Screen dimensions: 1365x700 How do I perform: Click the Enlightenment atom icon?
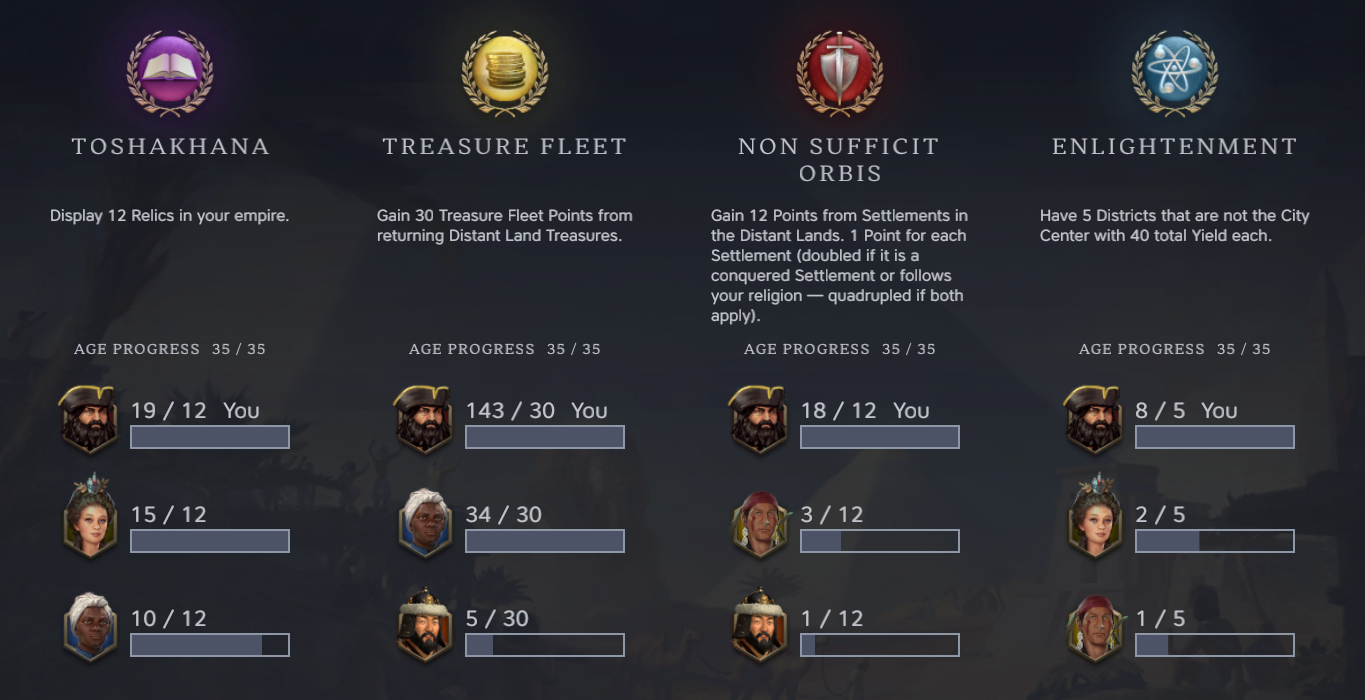[1175, 71]
